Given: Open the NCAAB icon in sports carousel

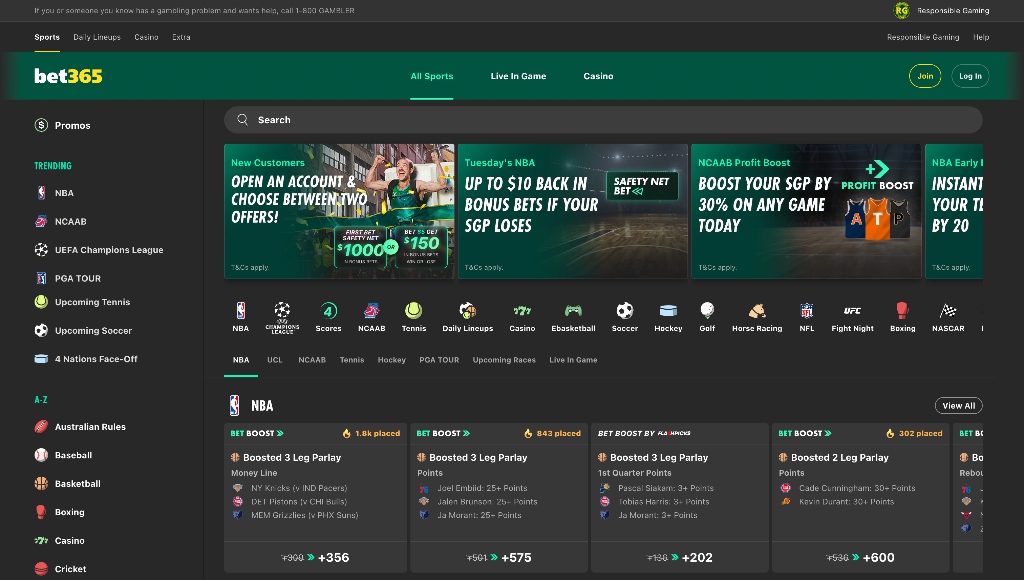Looking at the screenshot, I should click(372, 311).
